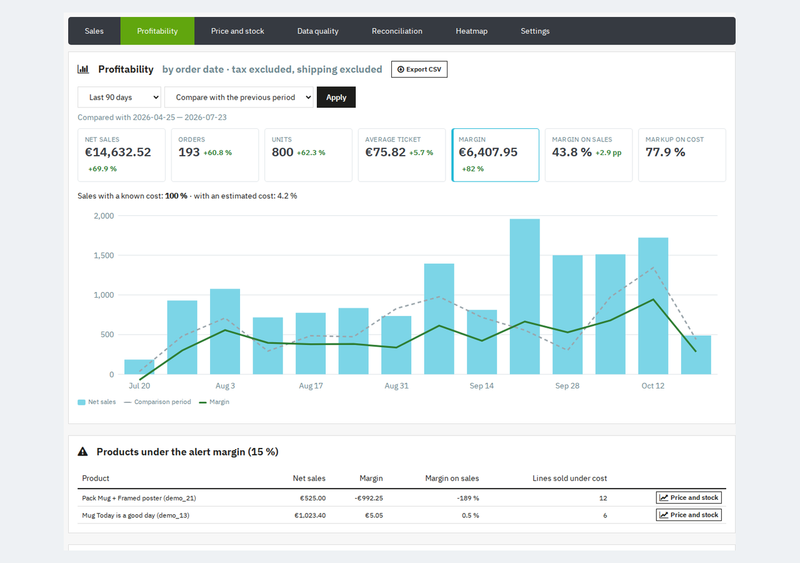Open the Settings tab
The height and width of the screenshot is (563, 800).
535,31
